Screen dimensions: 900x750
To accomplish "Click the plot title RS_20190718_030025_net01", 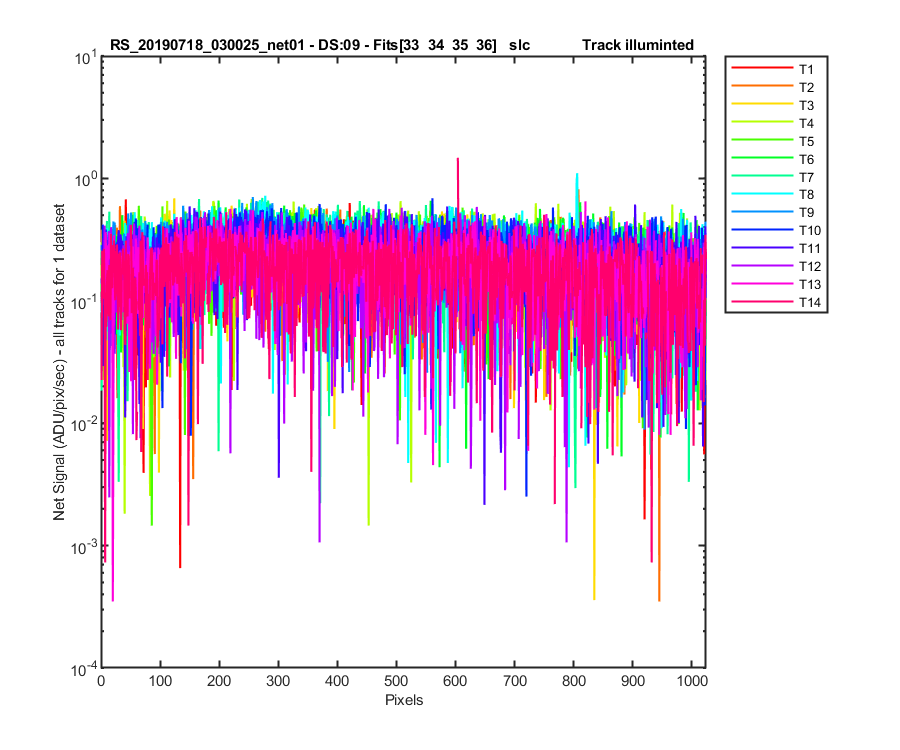I will (207, 45).
